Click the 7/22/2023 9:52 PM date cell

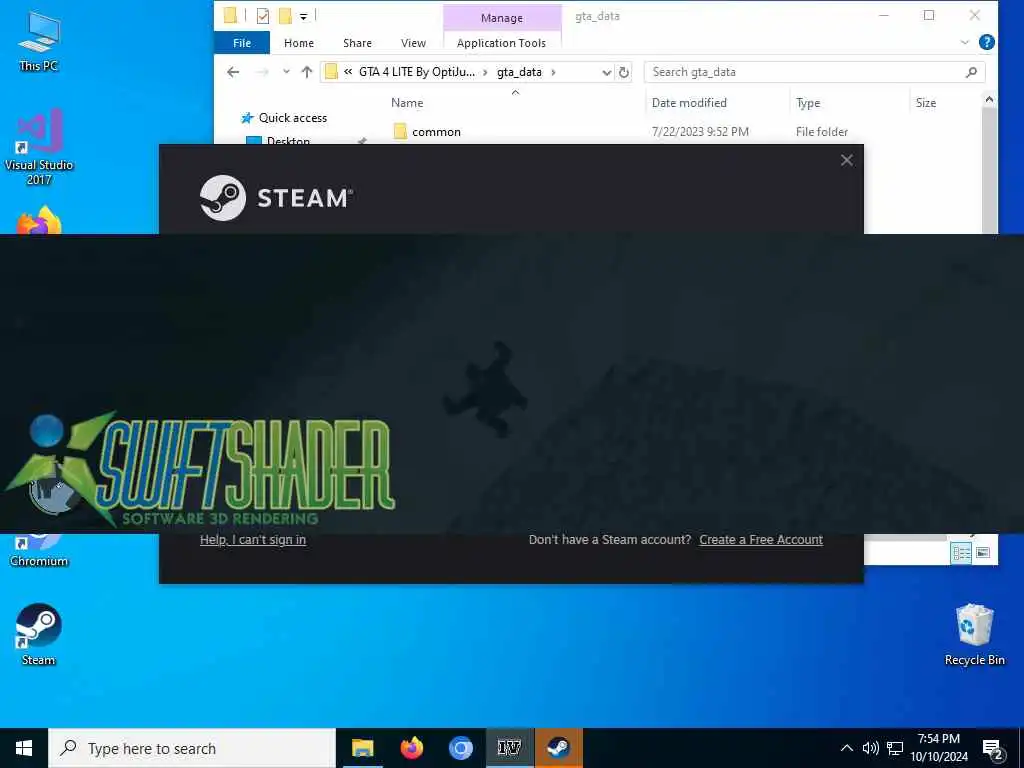tap(700, 131)
